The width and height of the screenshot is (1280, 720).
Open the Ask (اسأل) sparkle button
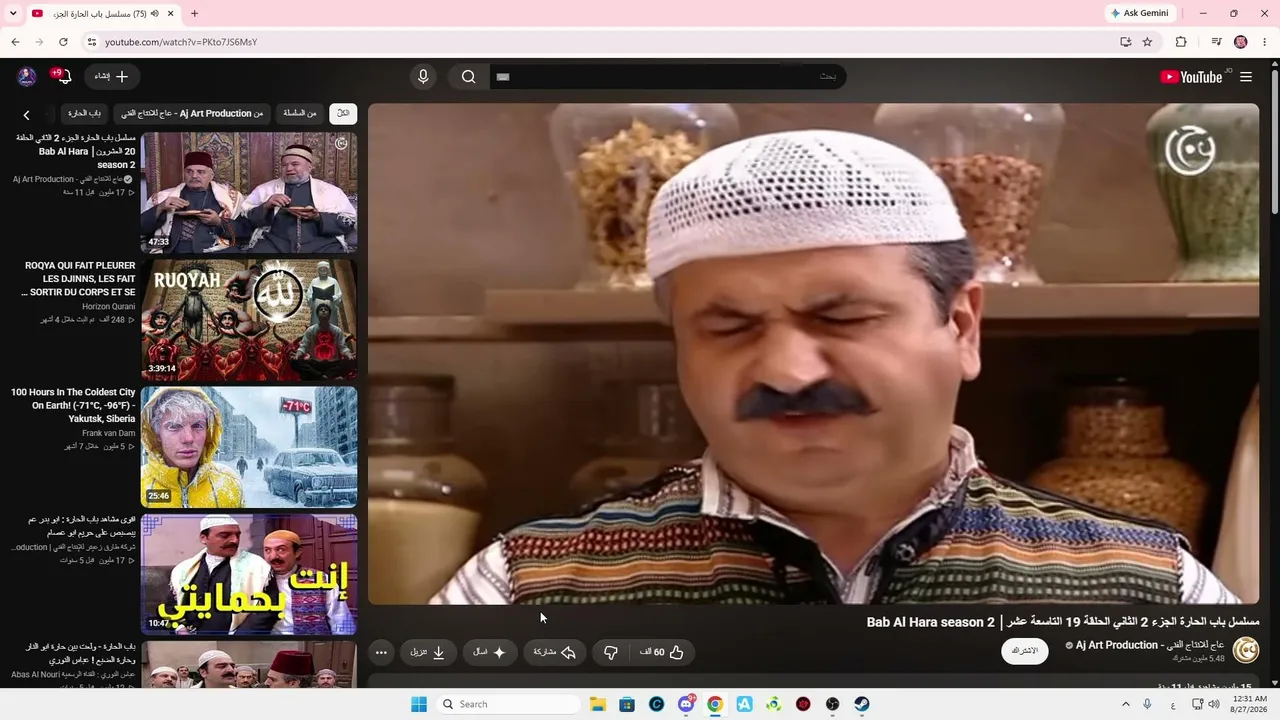click(x=490, y=653)
